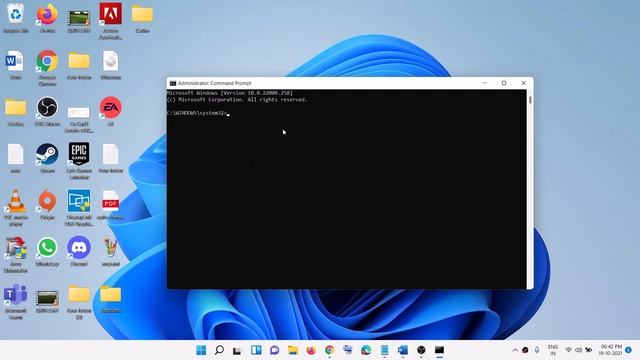640x360 pixels.
Task: Close the Administrator Command Prompt window
Action: [x=524, y=83]
